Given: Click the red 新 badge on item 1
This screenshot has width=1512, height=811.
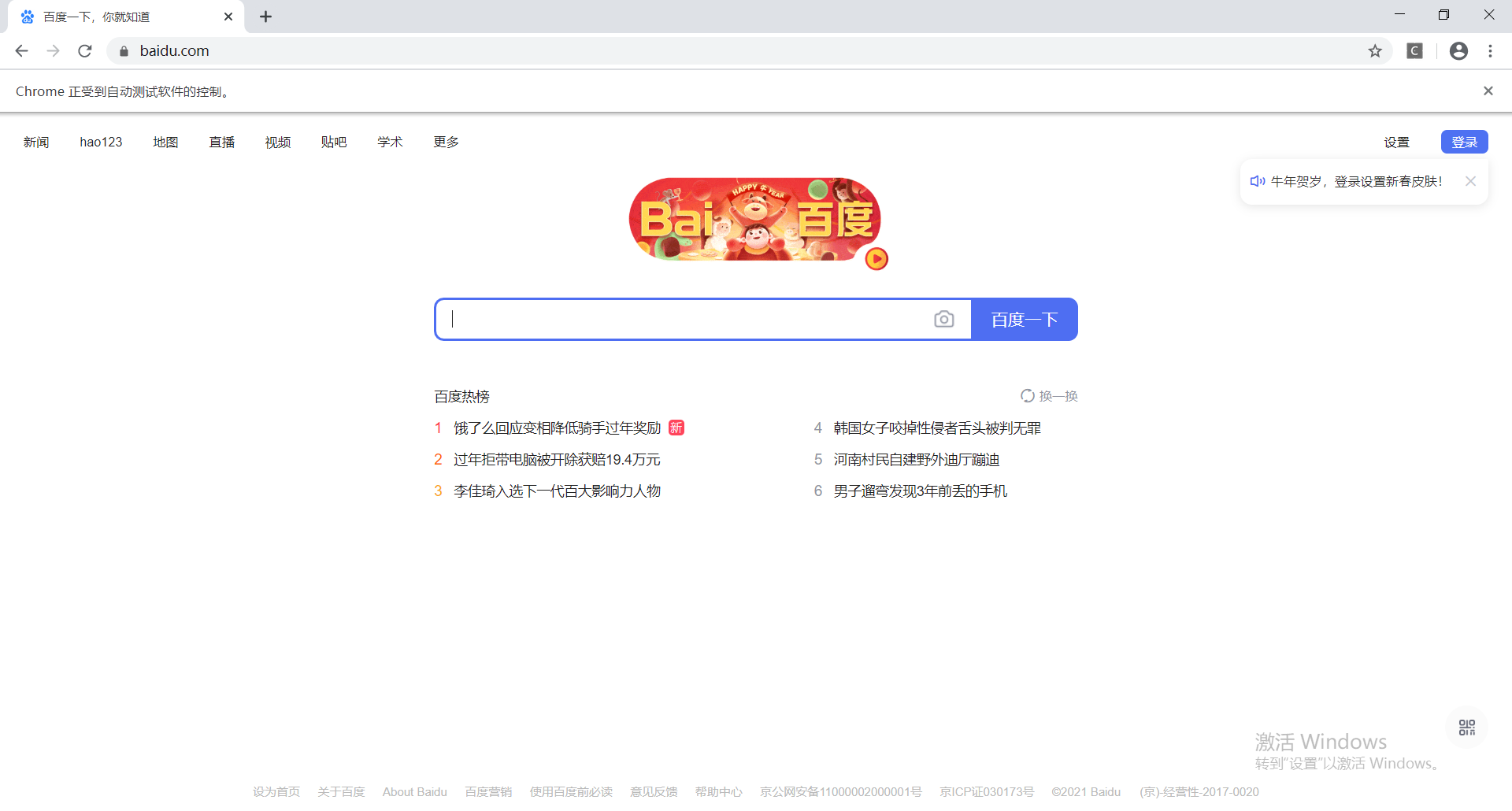Looking at the screenshot, I should [676, 428].
